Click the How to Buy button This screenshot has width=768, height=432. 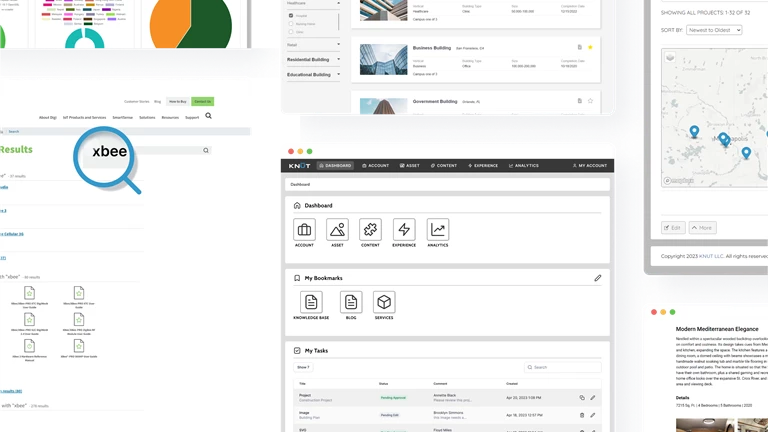(x=178, y=101)
